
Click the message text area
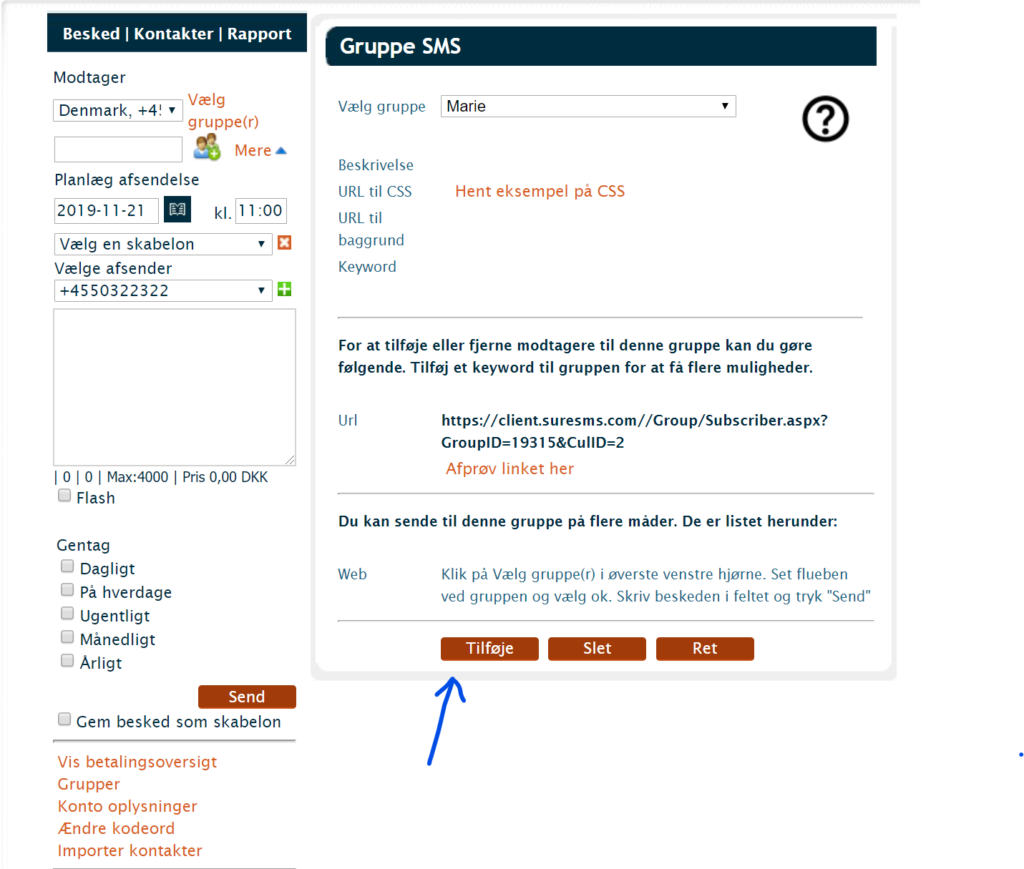(x=174, y=387)
